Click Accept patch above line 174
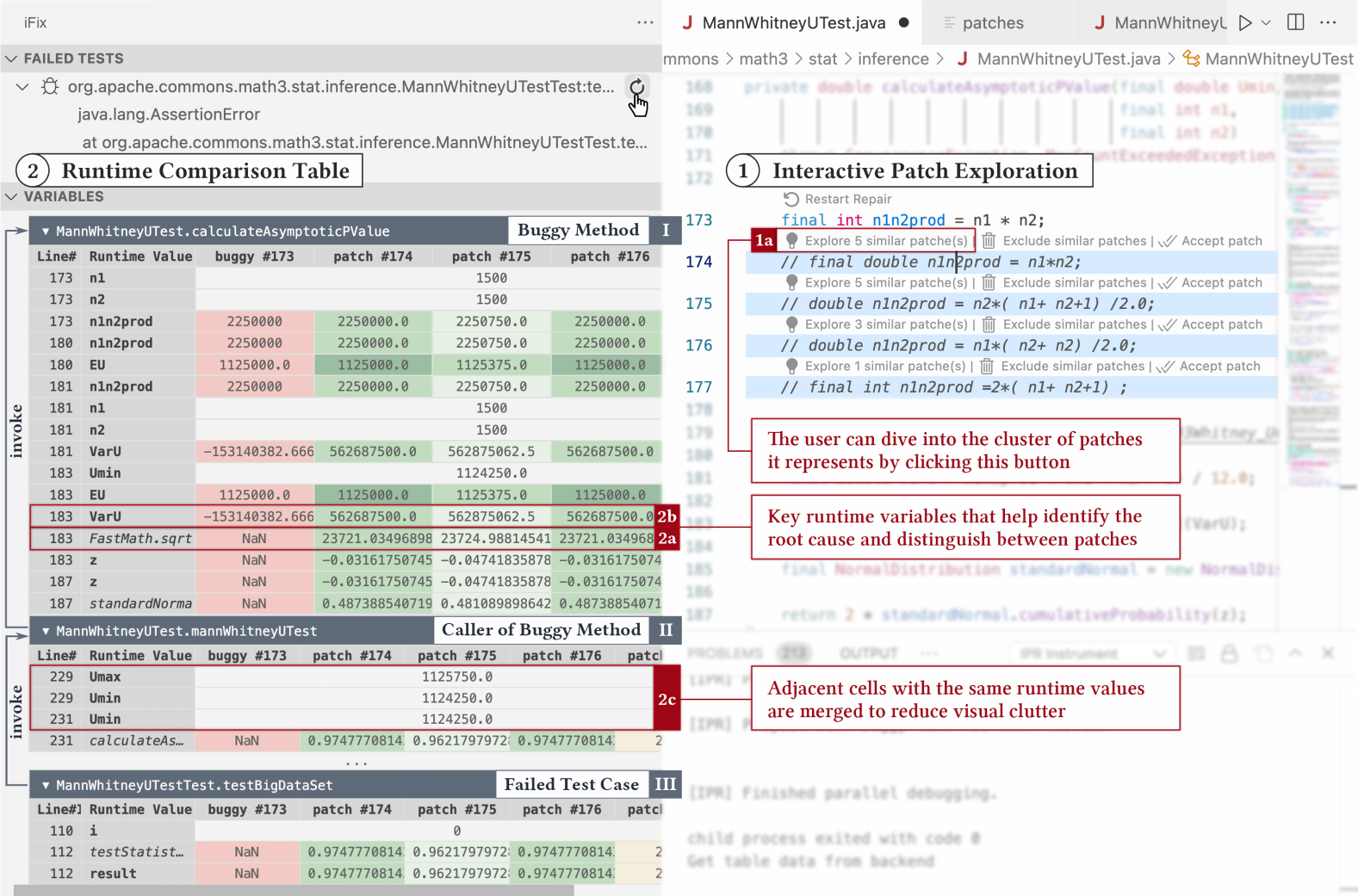This screenshot has height=896, width=1358. (x=1221, y=241)
